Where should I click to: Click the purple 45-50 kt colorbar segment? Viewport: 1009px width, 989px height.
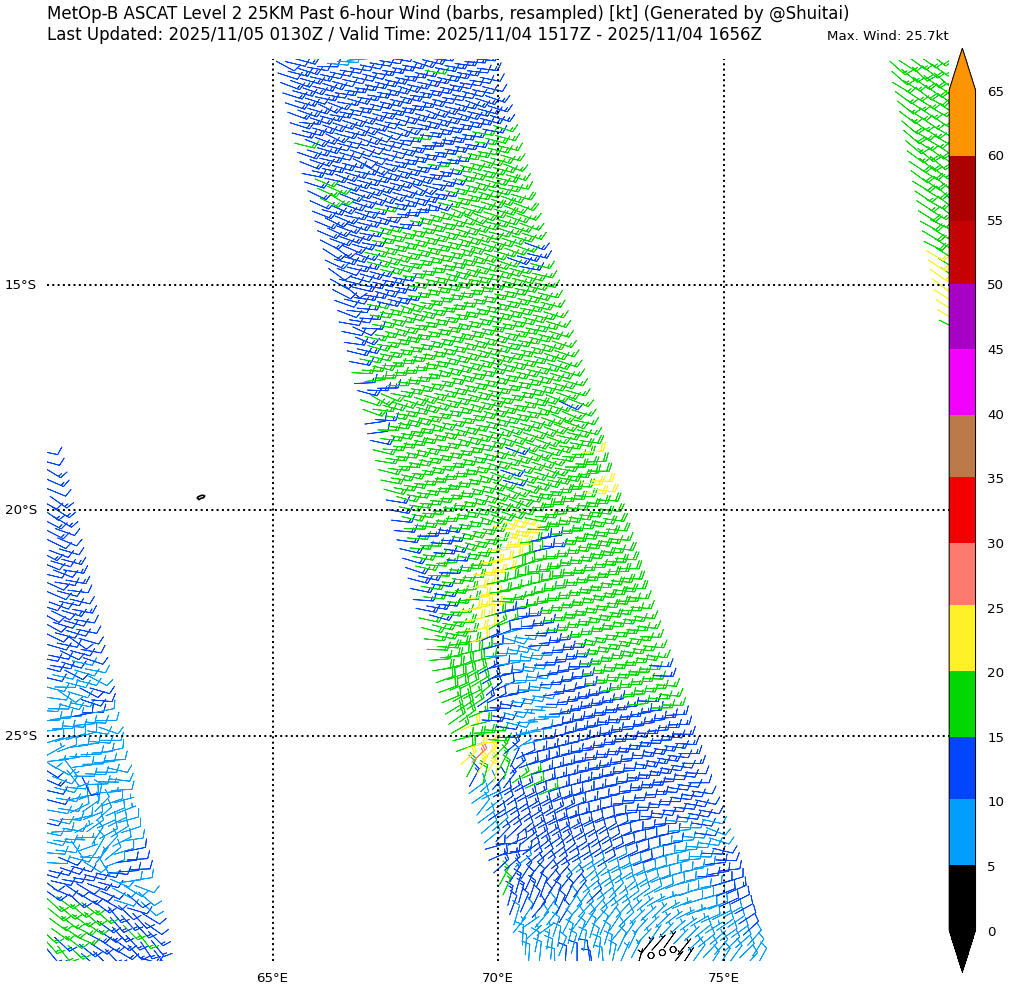(x=961, y=317)
